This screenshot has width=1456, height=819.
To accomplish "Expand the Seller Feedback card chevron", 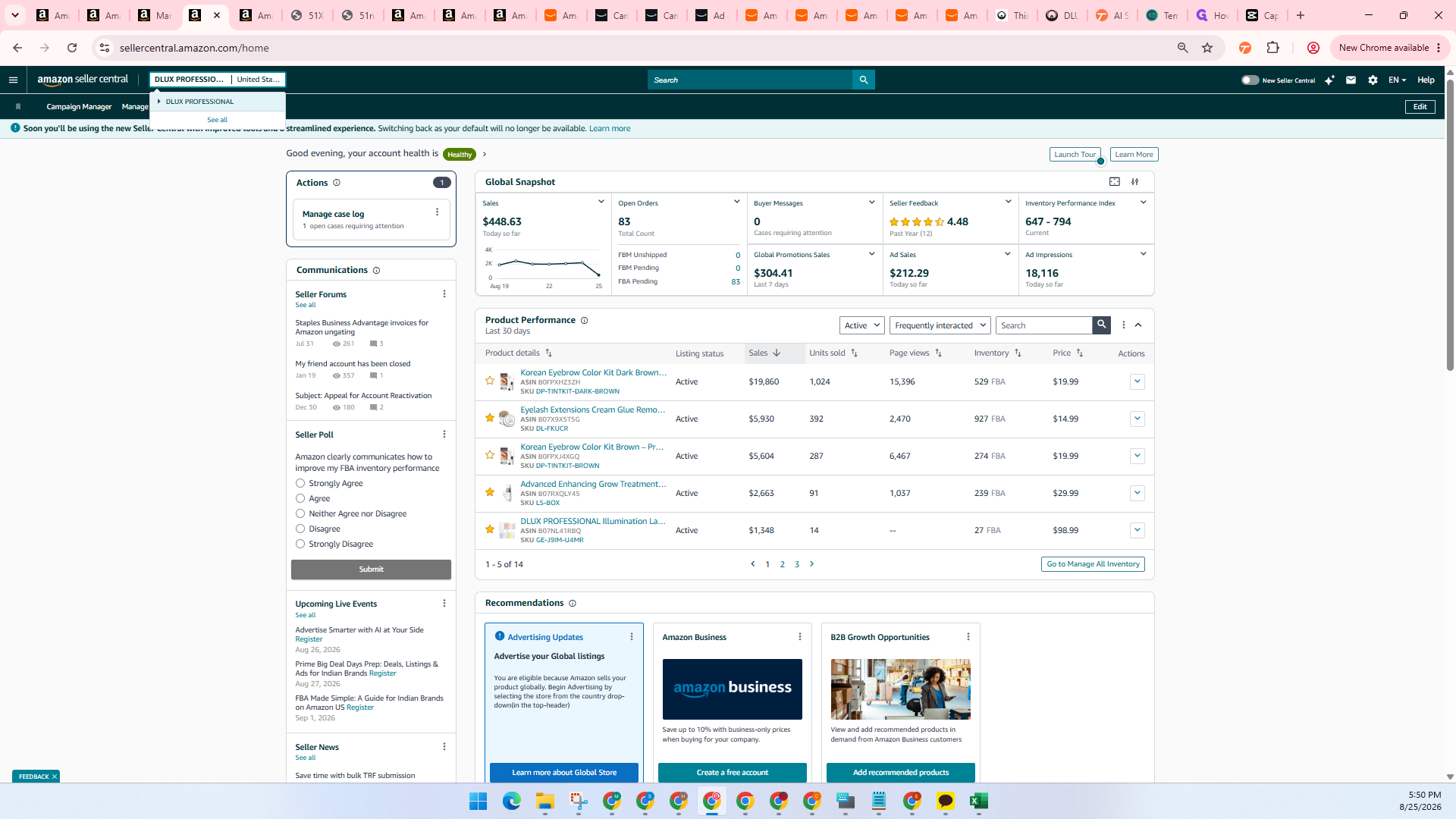I will pyautogui.click(x=1008, y=202).
